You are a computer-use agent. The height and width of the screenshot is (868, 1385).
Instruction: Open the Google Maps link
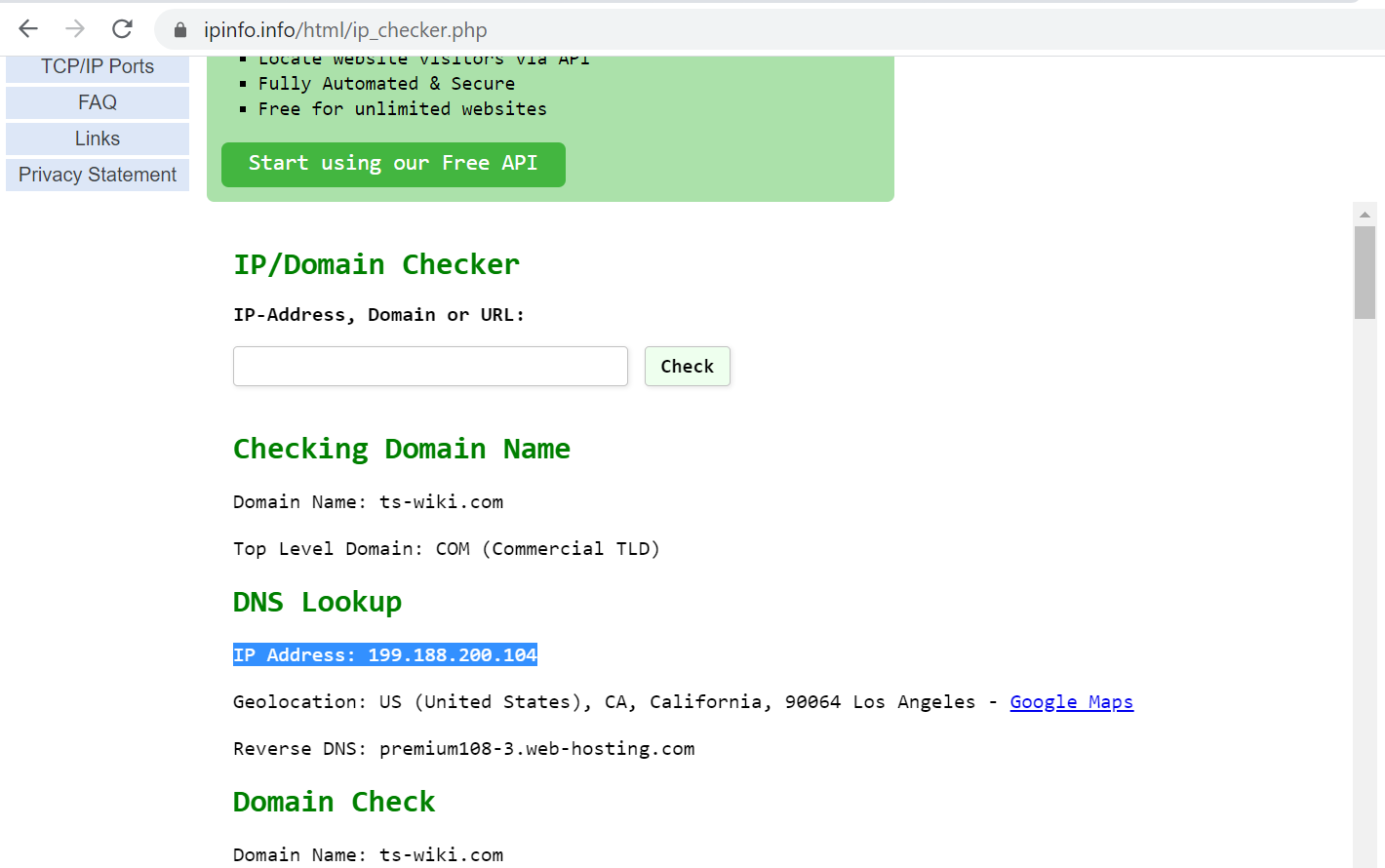click(1071, 702)
